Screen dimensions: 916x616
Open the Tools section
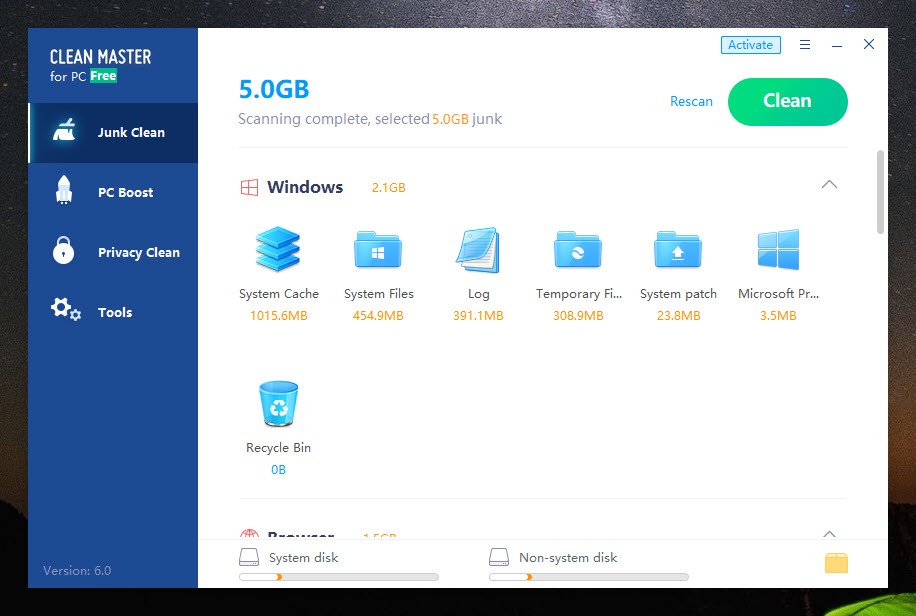click(x=113, y=312)
